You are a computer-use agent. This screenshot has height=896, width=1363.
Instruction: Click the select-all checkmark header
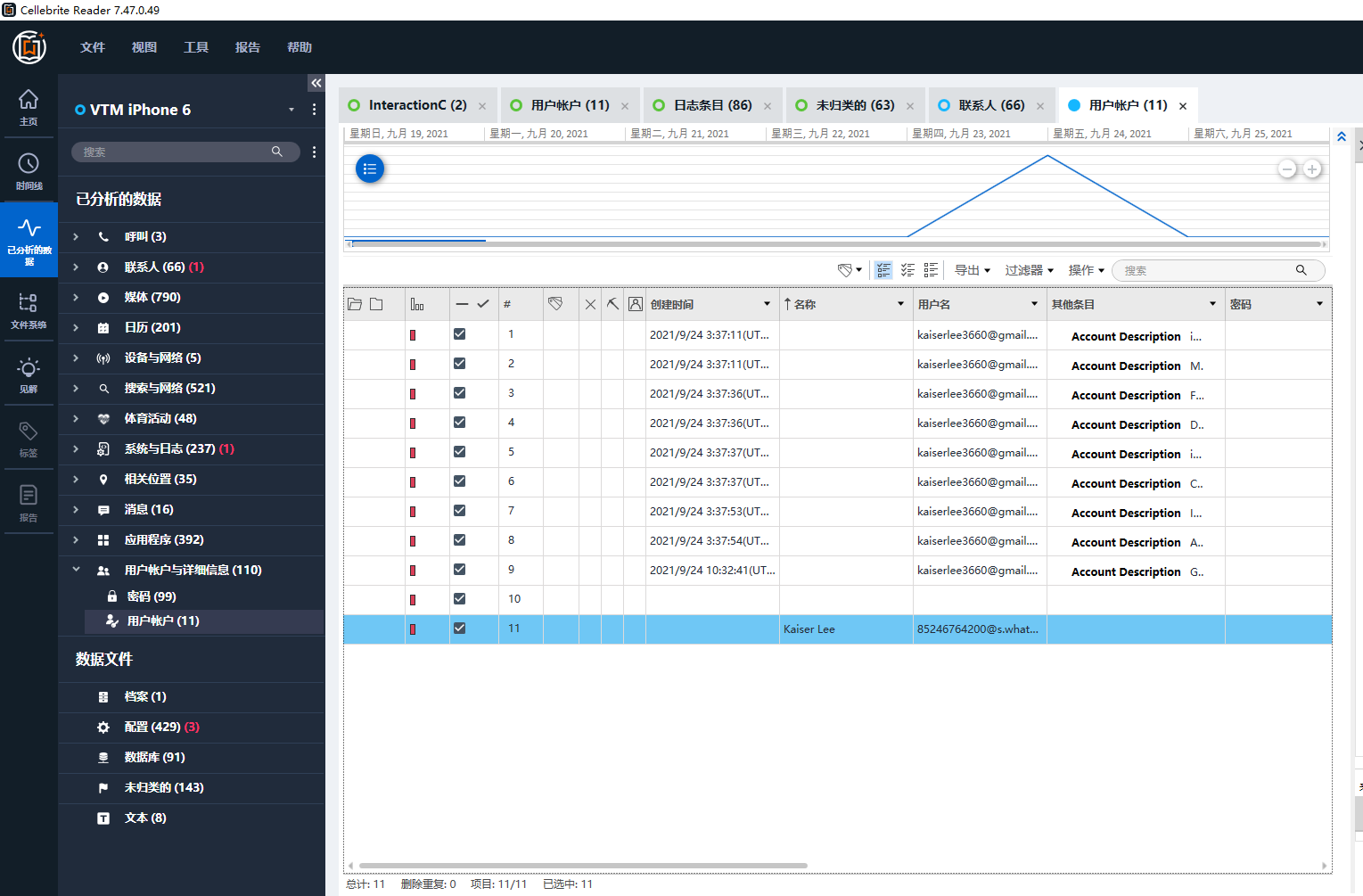(x=483, y=304)
